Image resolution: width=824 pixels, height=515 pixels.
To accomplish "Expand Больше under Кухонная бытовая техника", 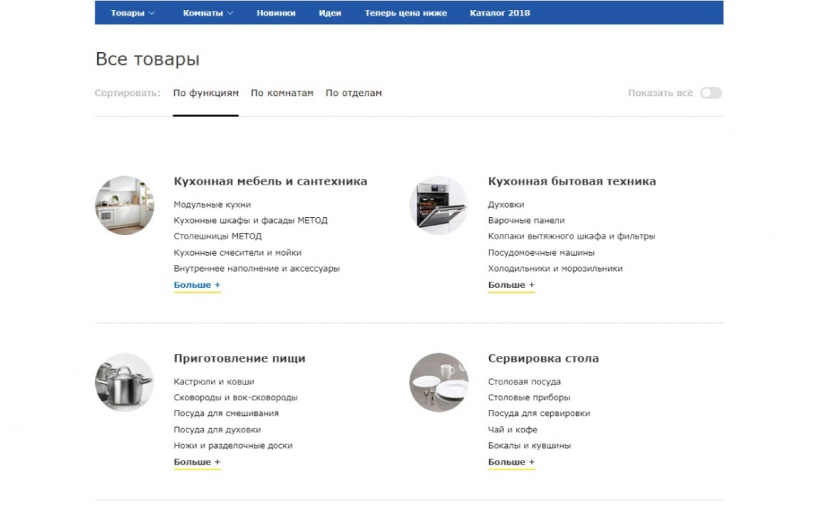I will tap(511, 285).
